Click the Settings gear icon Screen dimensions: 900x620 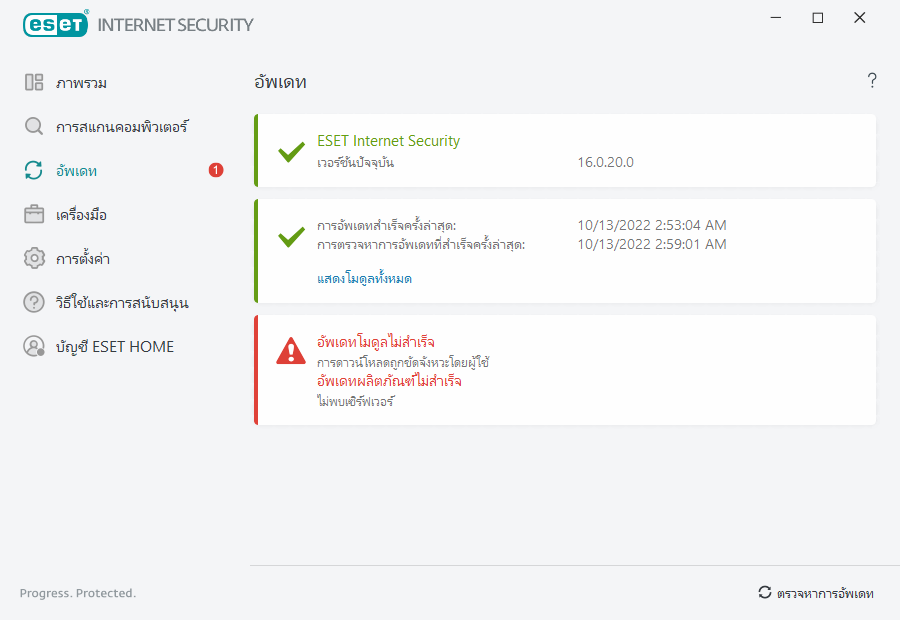click(x=34, y=259)
